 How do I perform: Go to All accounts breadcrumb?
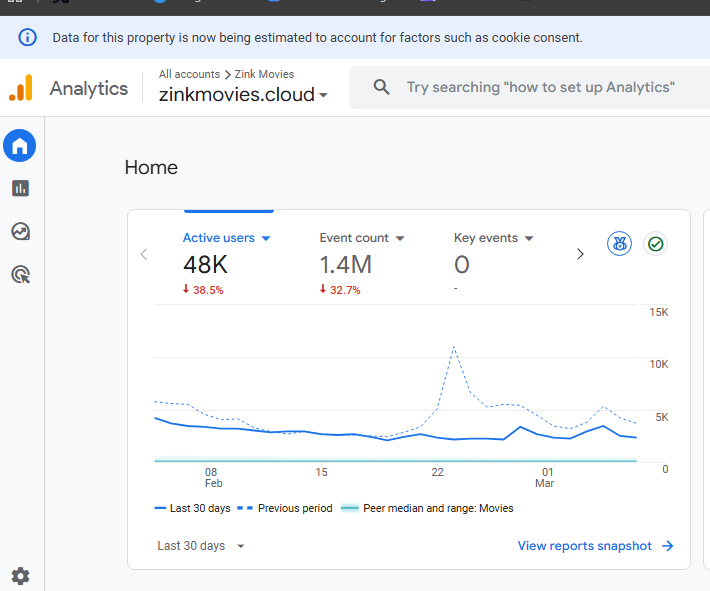point(189,74)
